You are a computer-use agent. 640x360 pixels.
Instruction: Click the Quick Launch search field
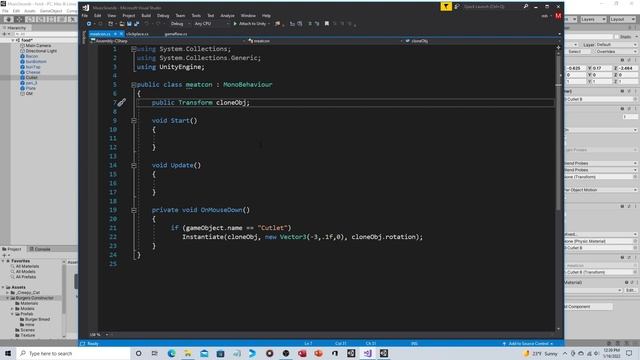(x=491, y=7)
